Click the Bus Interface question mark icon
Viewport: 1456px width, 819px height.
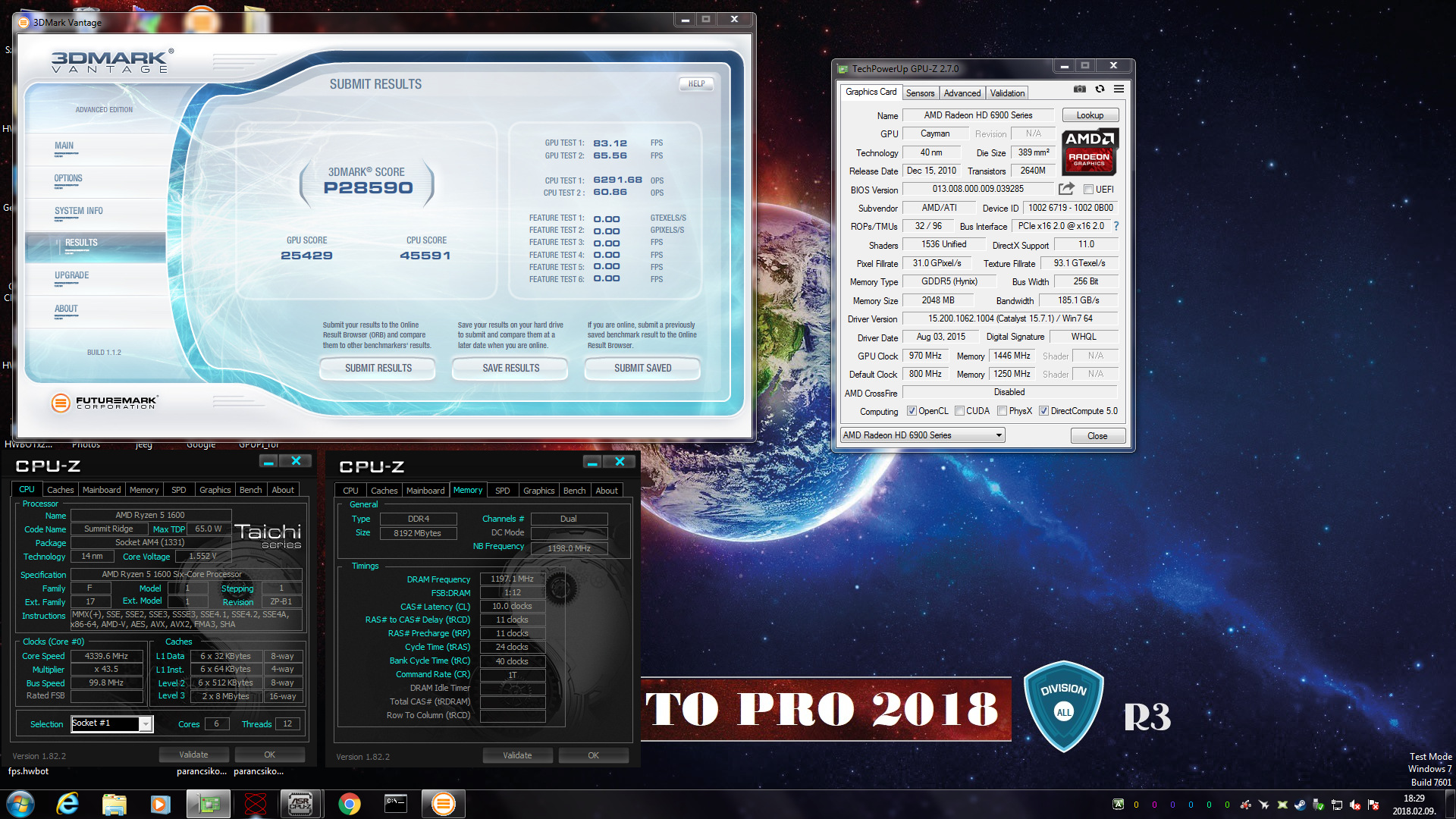(1116, 226)
